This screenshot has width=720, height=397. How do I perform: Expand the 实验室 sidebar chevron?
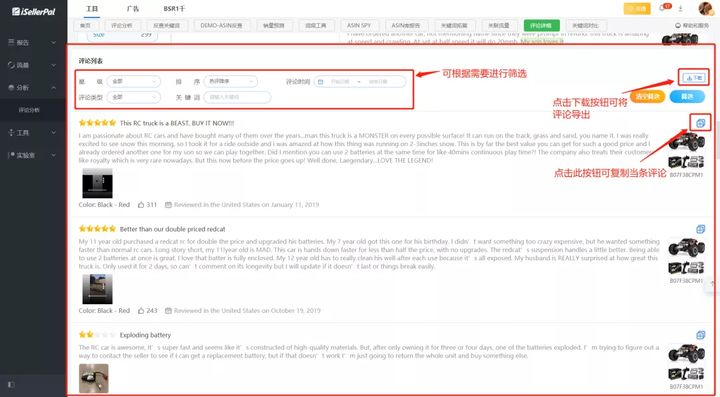coord(53,155)
